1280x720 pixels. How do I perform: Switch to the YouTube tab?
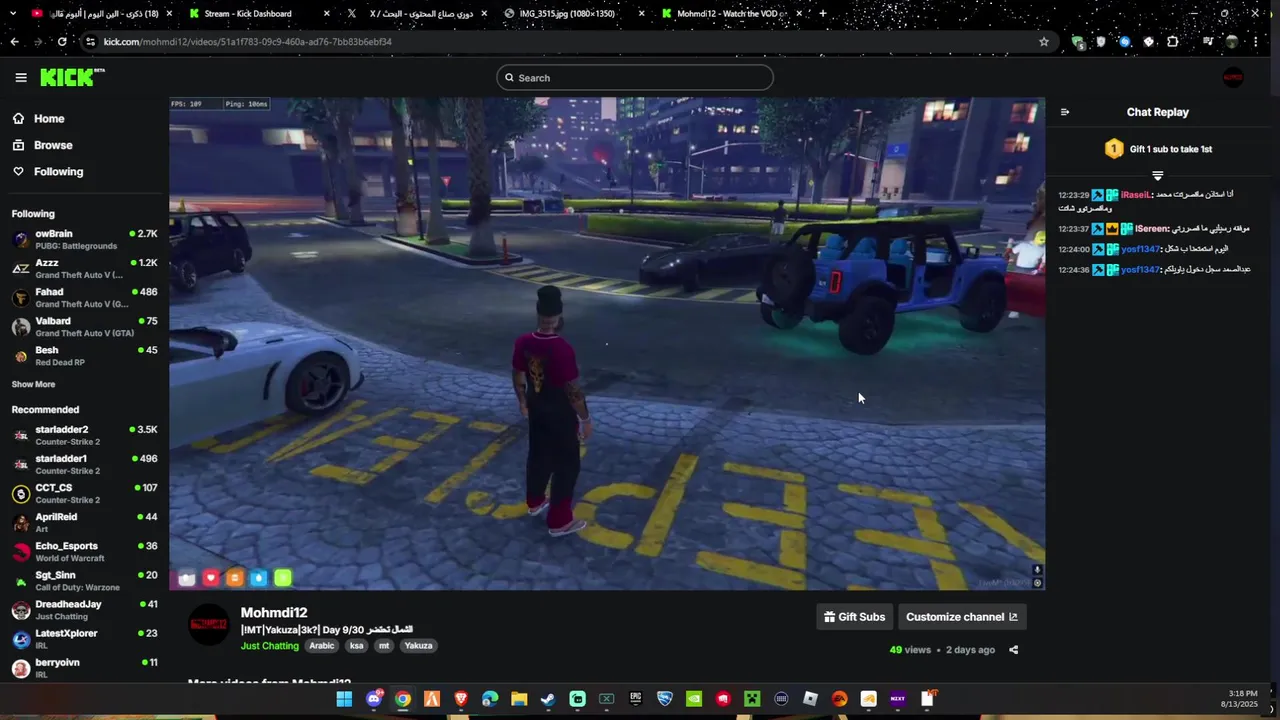(x=100, y=13)
